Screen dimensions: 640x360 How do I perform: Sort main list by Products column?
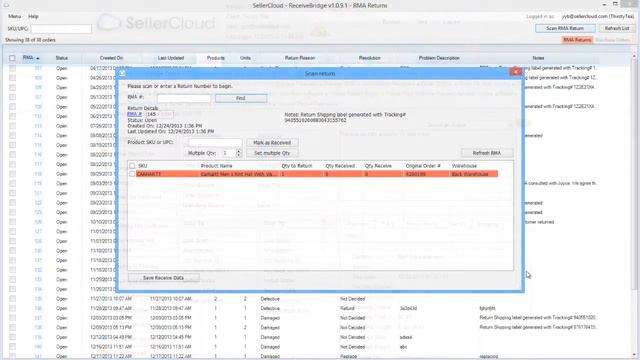point(216,58)
